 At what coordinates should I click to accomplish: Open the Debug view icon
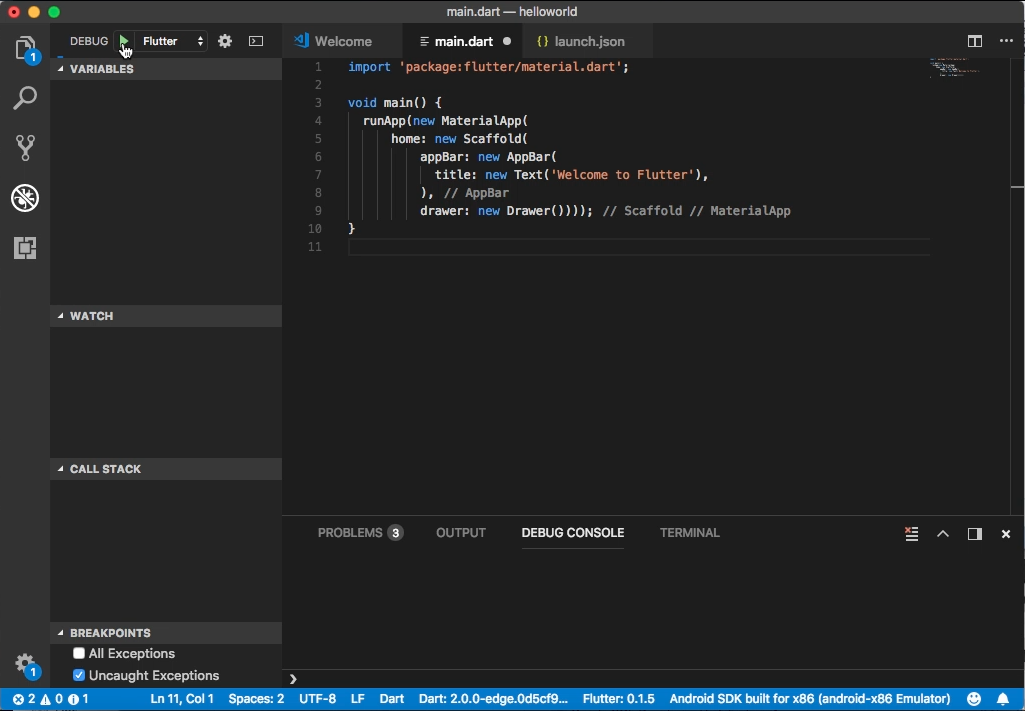(25, 198)
